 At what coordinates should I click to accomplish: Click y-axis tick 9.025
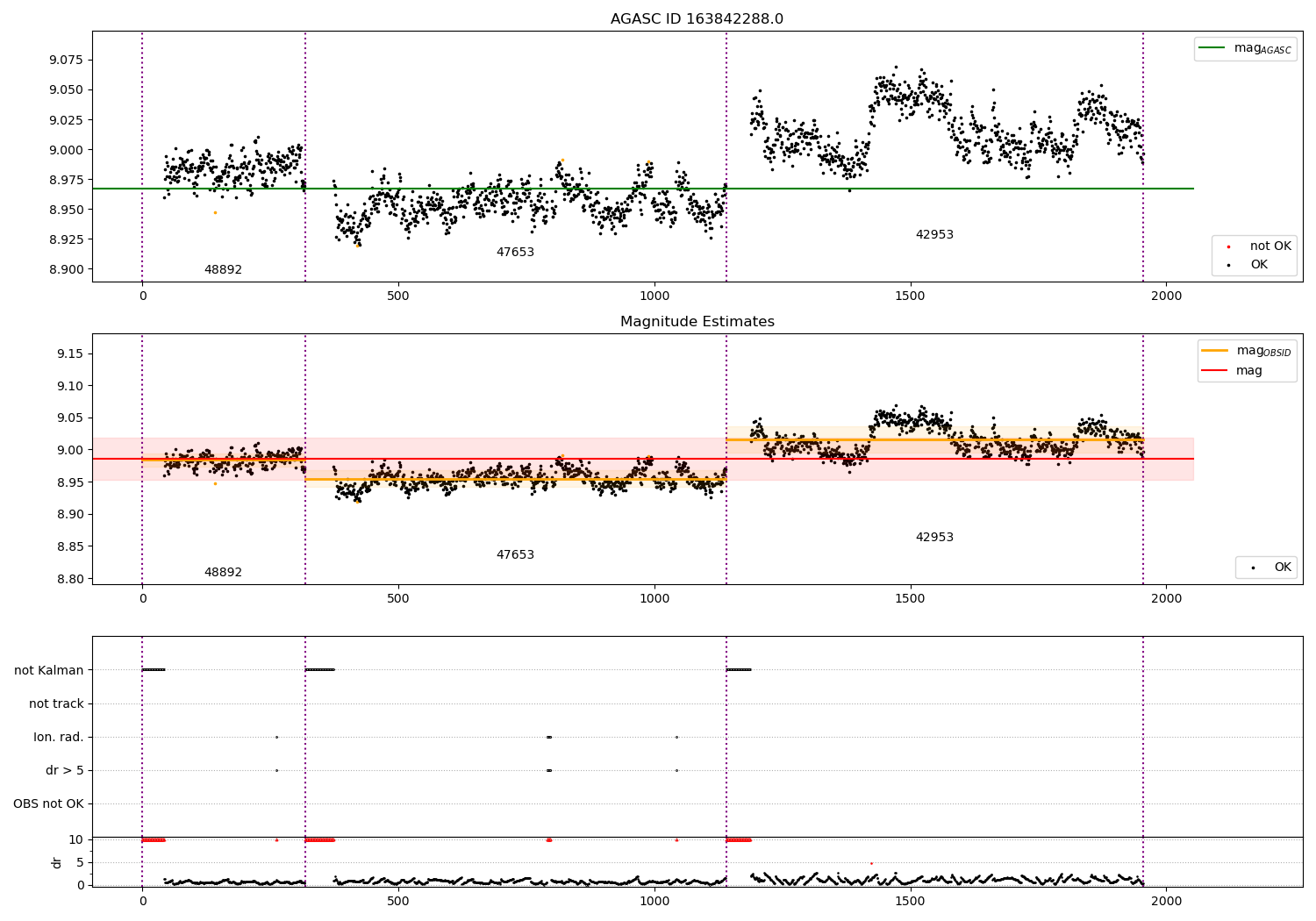coord(66,120)
